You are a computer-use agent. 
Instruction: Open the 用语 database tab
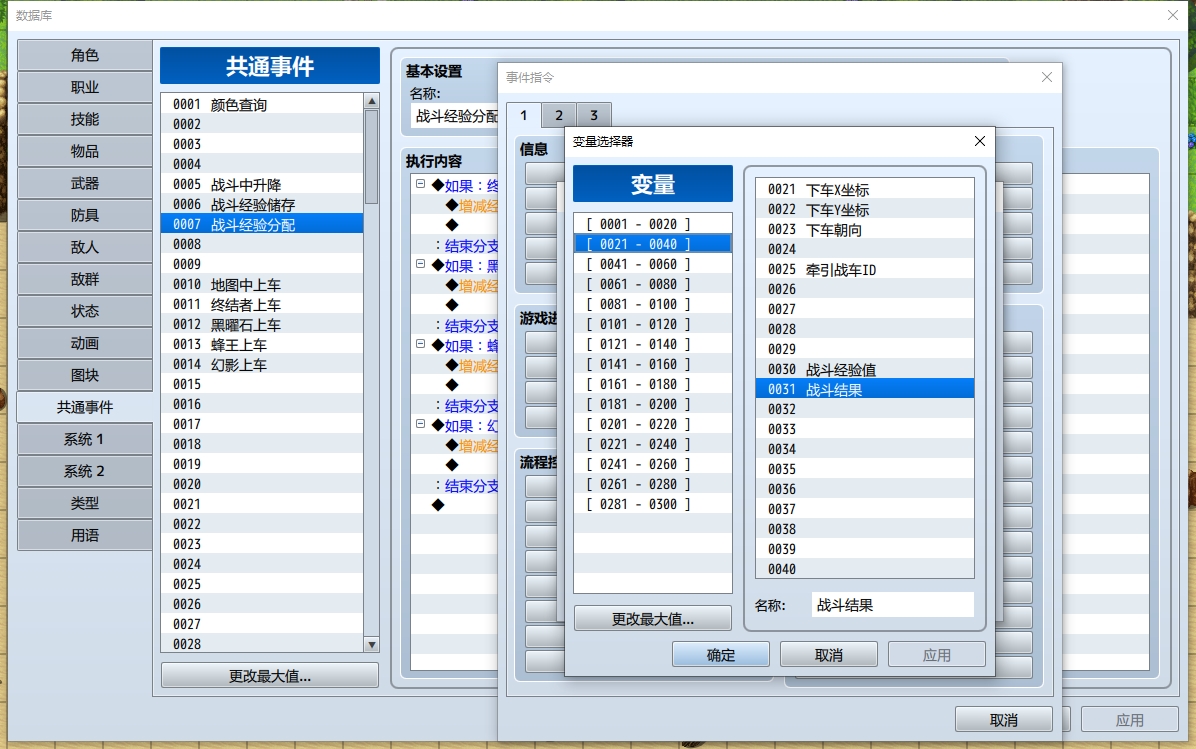click(x=85, y=535)
